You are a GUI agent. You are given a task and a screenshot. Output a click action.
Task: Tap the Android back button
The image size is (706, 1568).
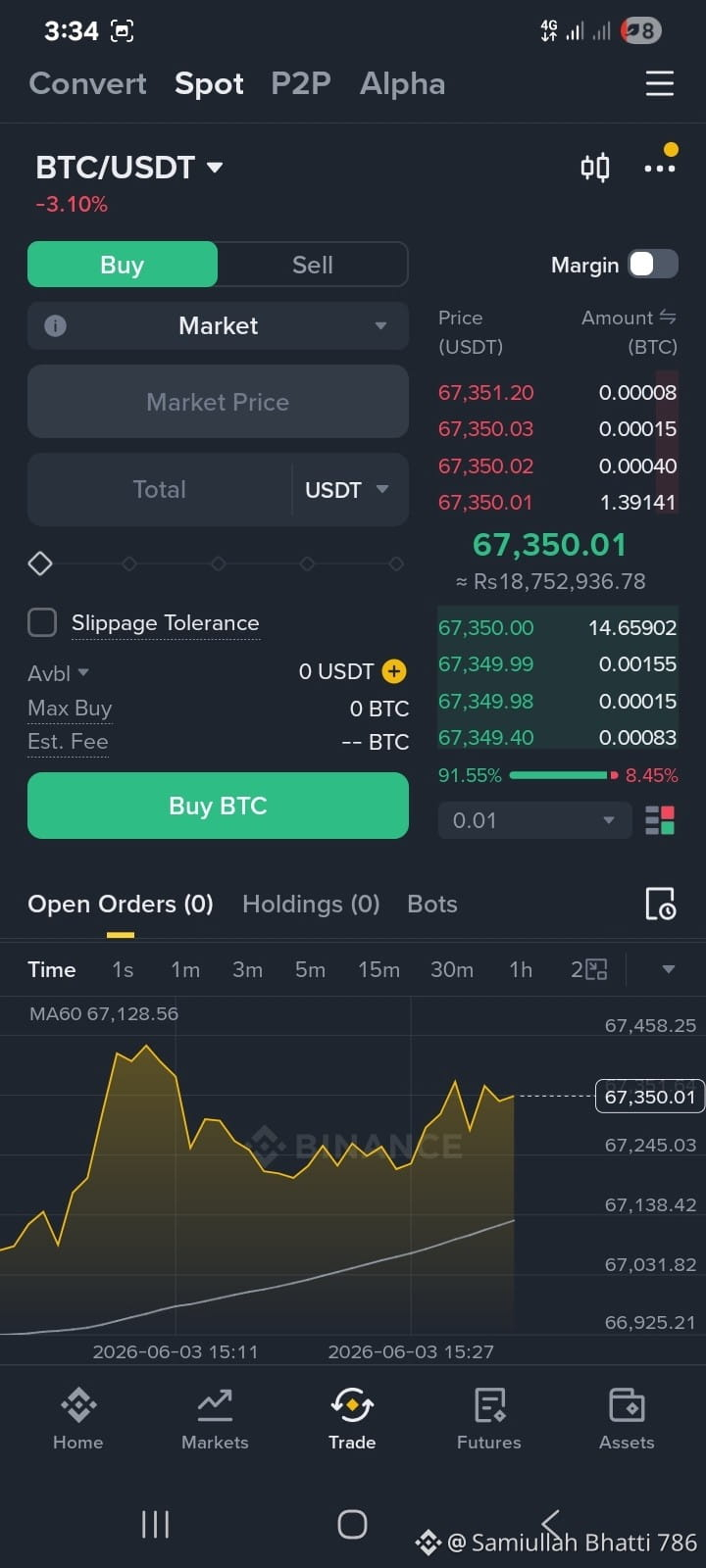(x=550, y=1524)
